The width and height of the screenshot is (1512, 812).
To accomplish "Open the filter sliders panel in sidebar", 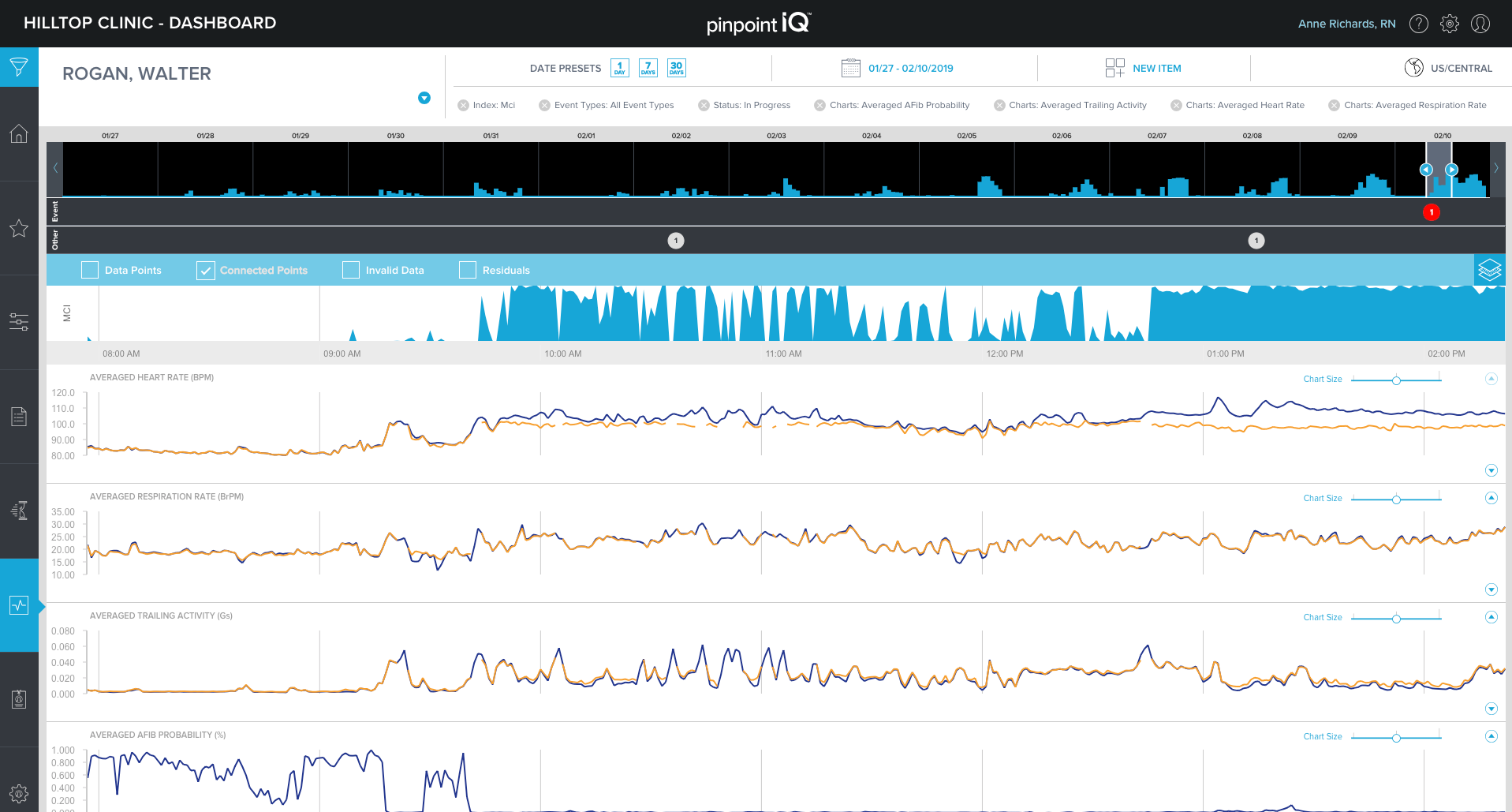I will 19,320.
